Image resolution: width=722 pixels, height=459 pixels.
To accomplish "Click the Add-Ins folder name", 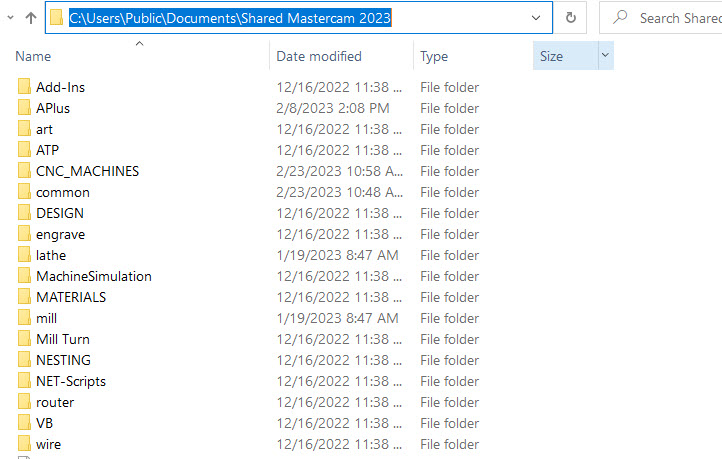I will tap(60, 87).
